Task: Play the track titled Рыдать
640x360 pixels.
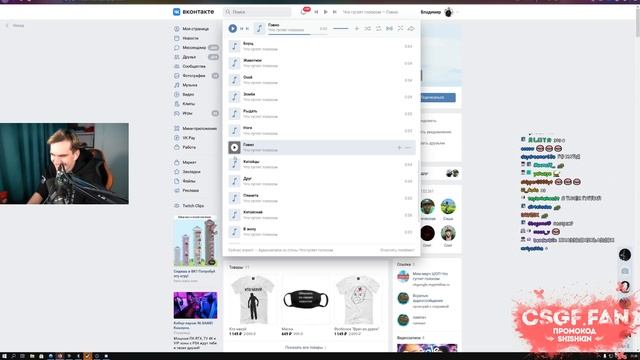Action: [322, 113]
